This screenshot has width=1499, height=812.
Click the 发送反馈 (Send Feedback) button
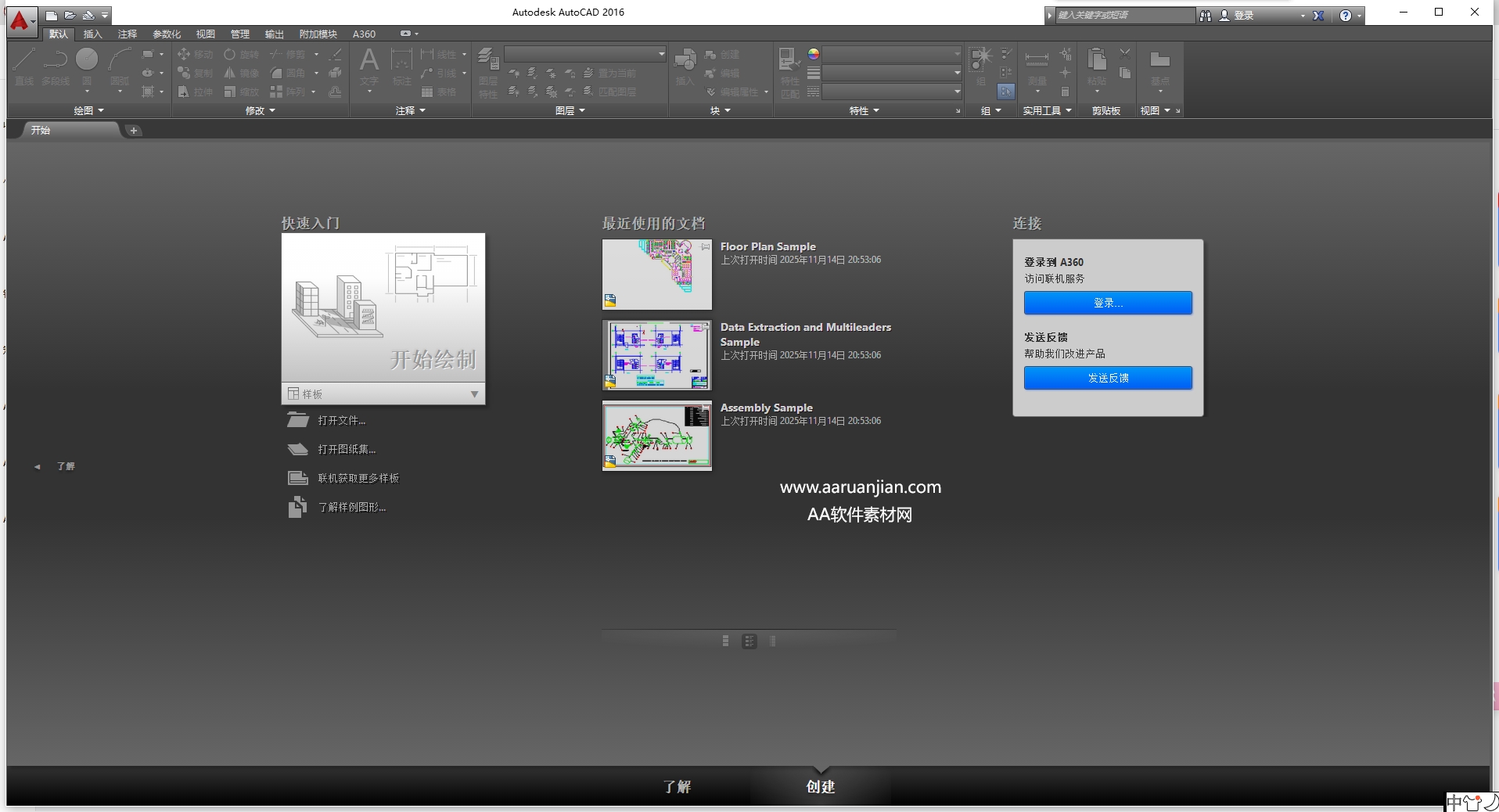(x=1107, y=378)
